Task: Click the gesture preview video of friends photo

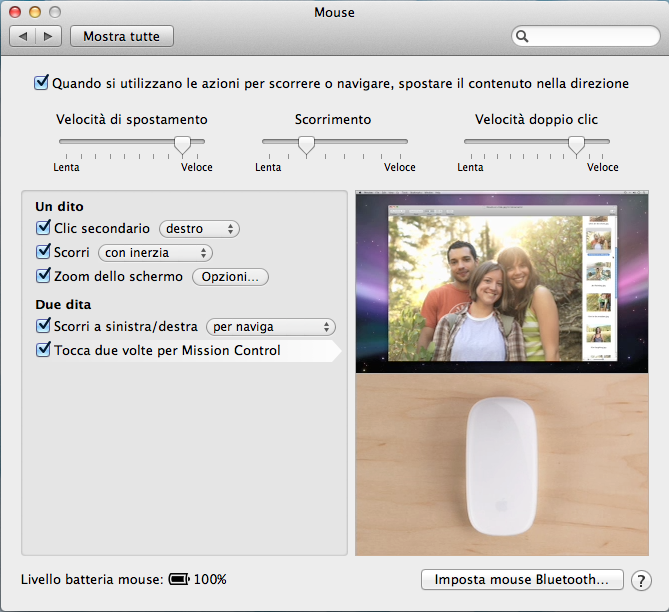Action: [502, 282]
